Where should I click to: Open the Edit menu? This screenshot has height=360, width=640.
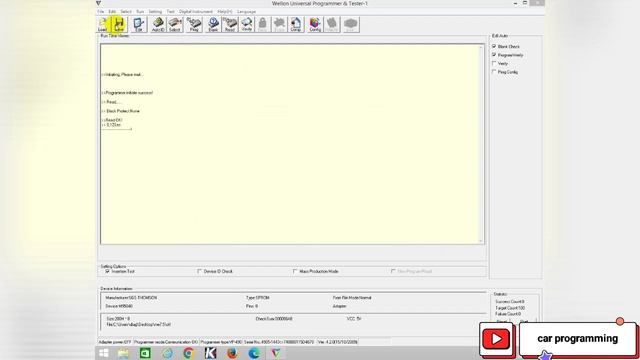pyautogui.click(x=112, y=11)
